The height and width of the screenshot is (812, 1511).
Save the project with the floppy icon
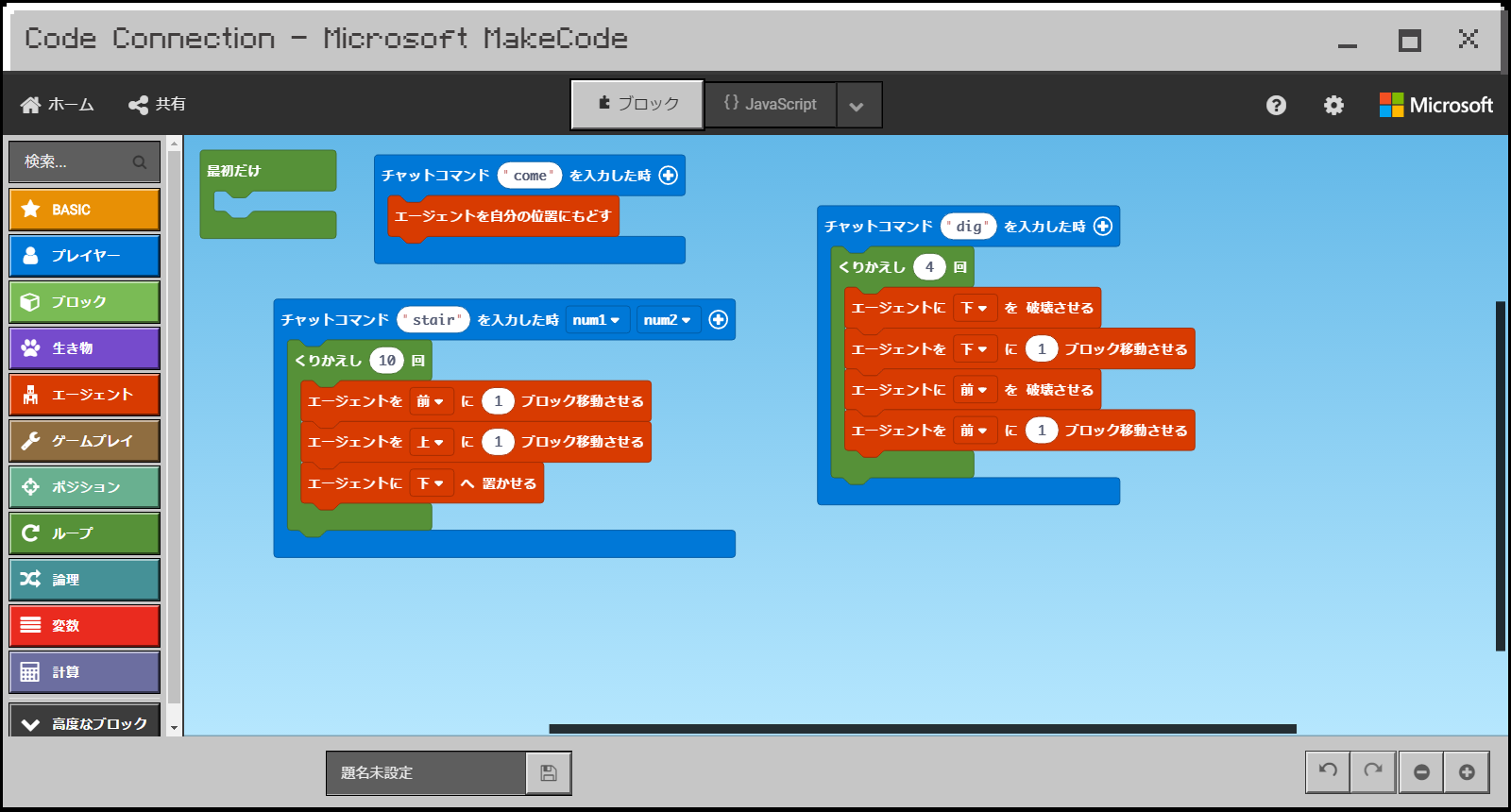point(549,773)
